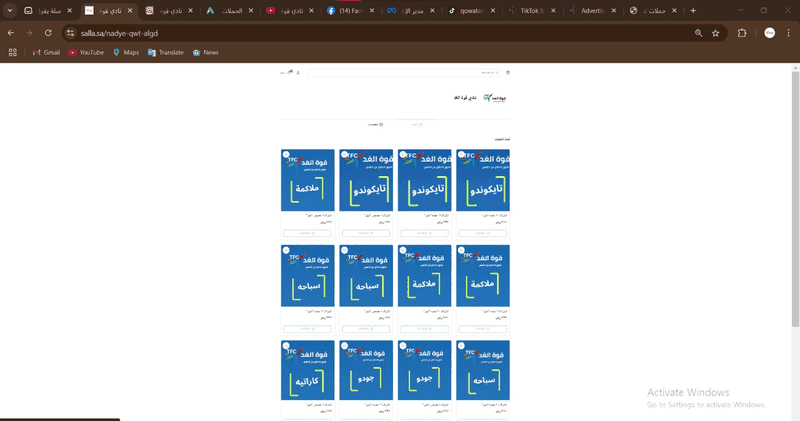Go back to the previous page
Viewport: 800px width, 421px height.
[x=11, y=33]
